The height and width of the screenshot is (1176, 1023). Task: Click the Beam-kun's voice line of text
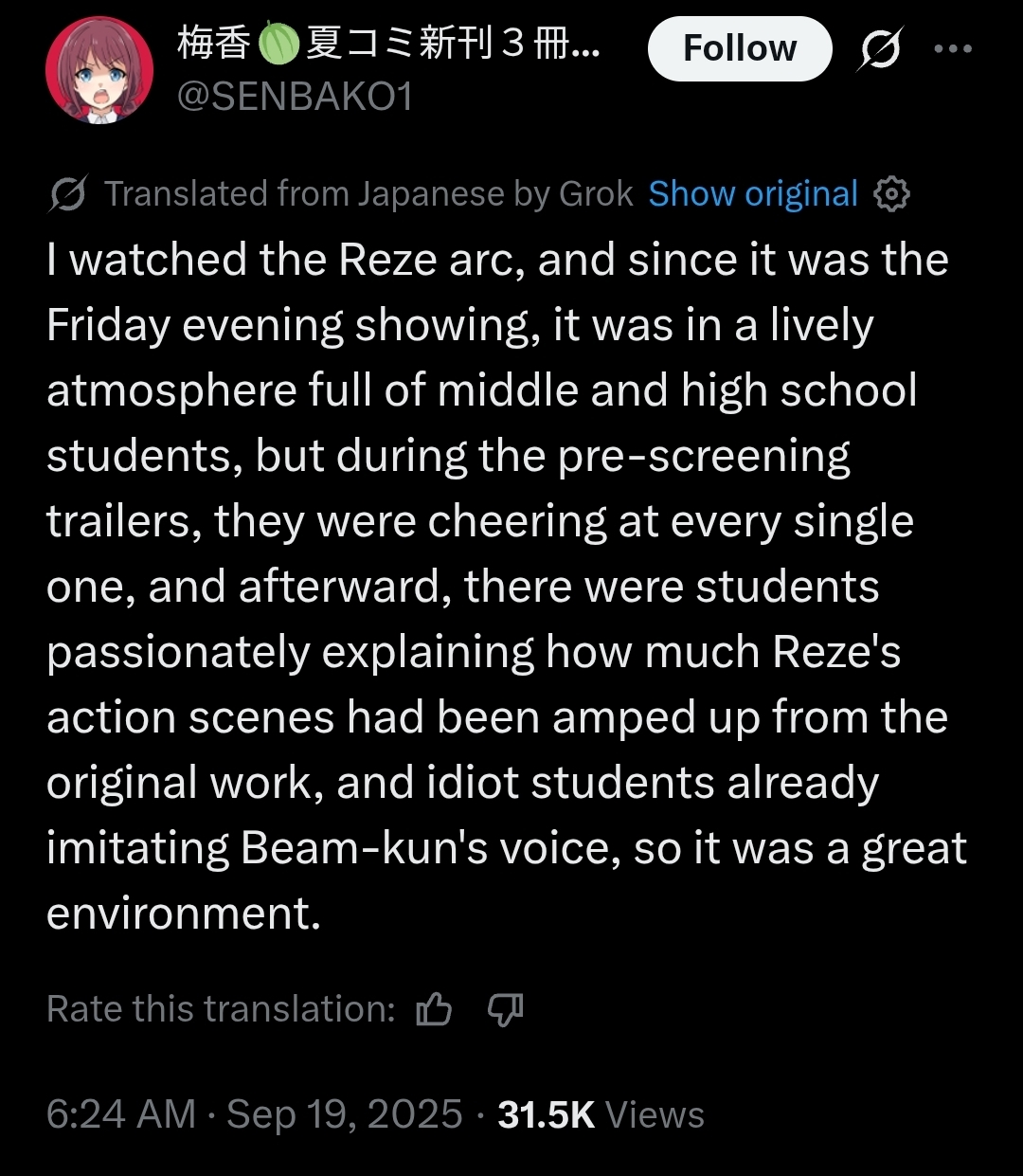pos(507,848)
